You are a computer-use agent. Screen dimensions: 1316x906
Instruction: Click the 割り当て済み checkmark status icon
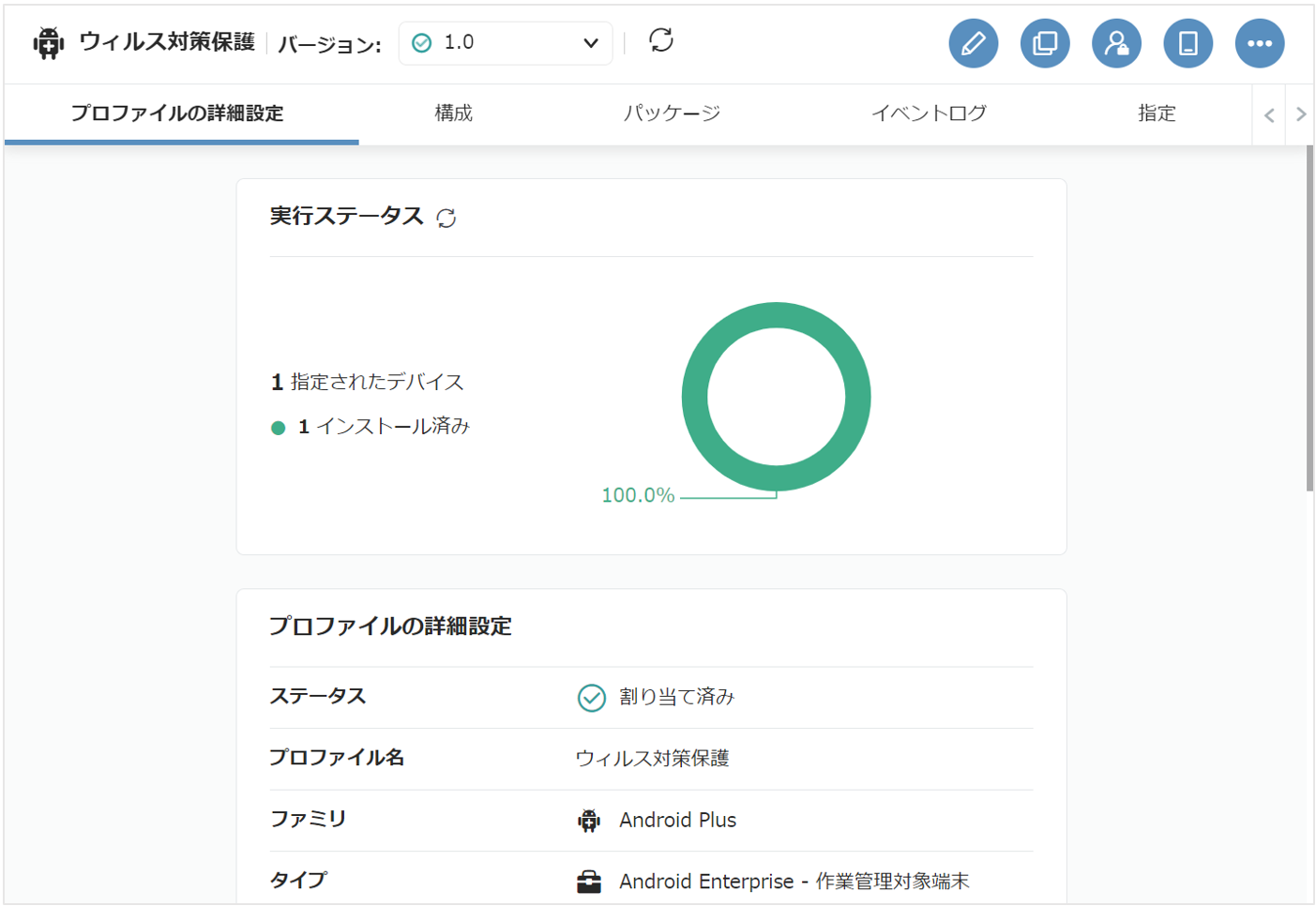(x=591, y=698)
